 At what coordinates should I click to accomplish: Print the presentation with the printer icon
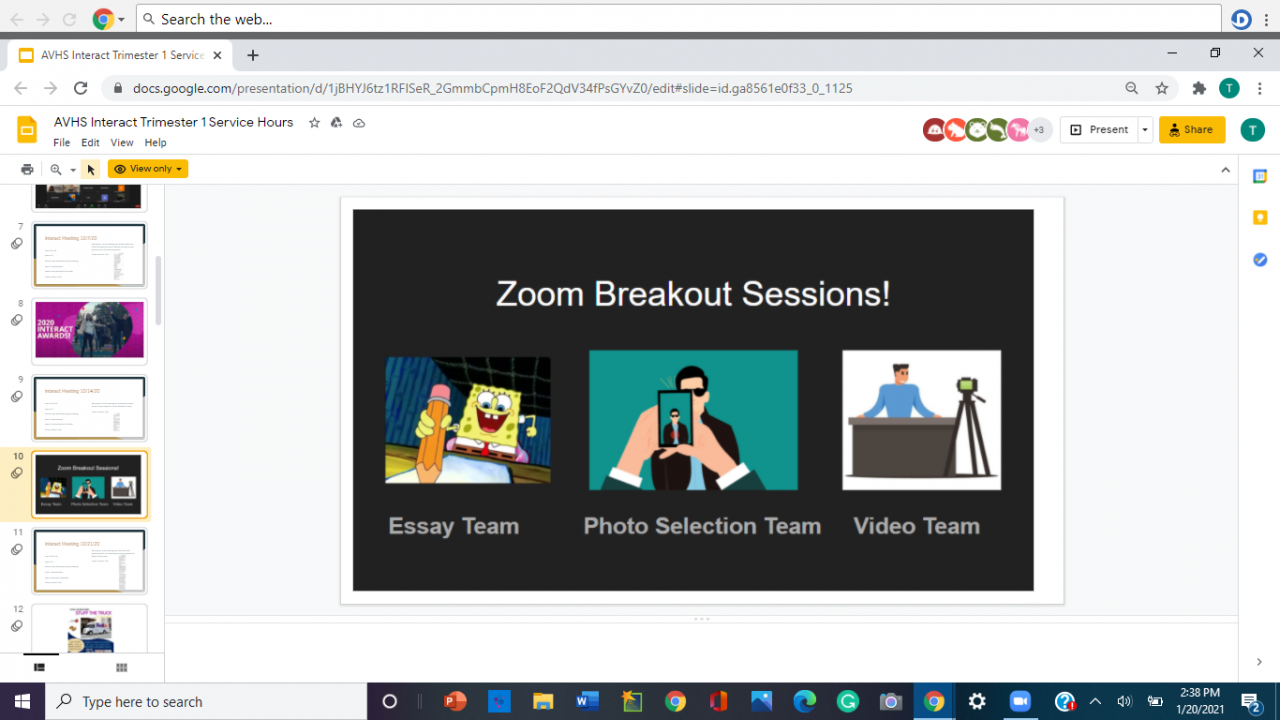tap(27, 169)
